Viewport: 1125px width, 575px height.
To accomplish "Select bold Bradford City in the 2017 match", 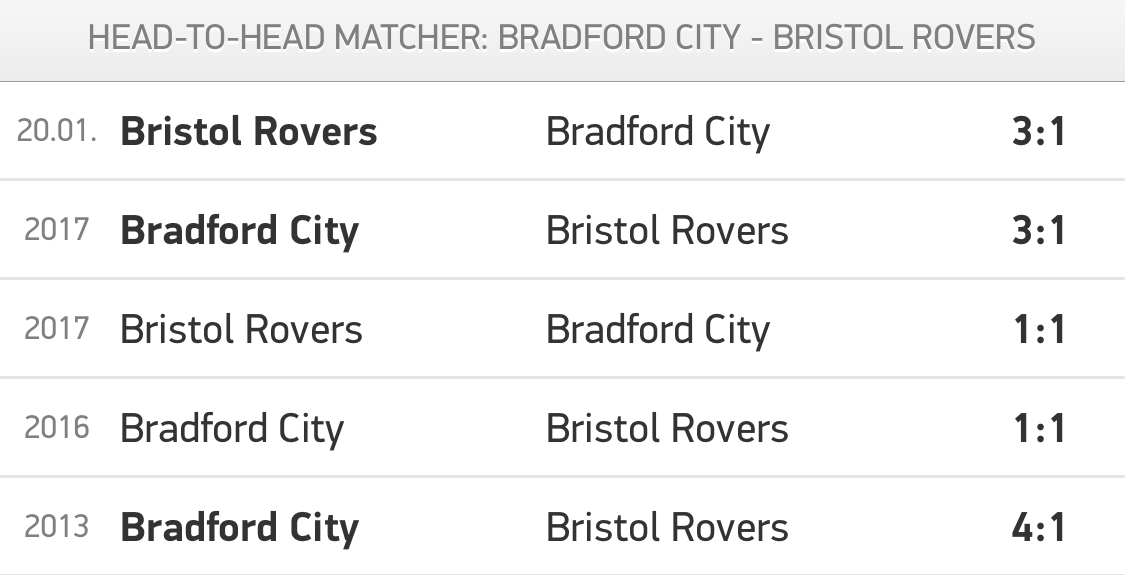I will pos(240,232).
